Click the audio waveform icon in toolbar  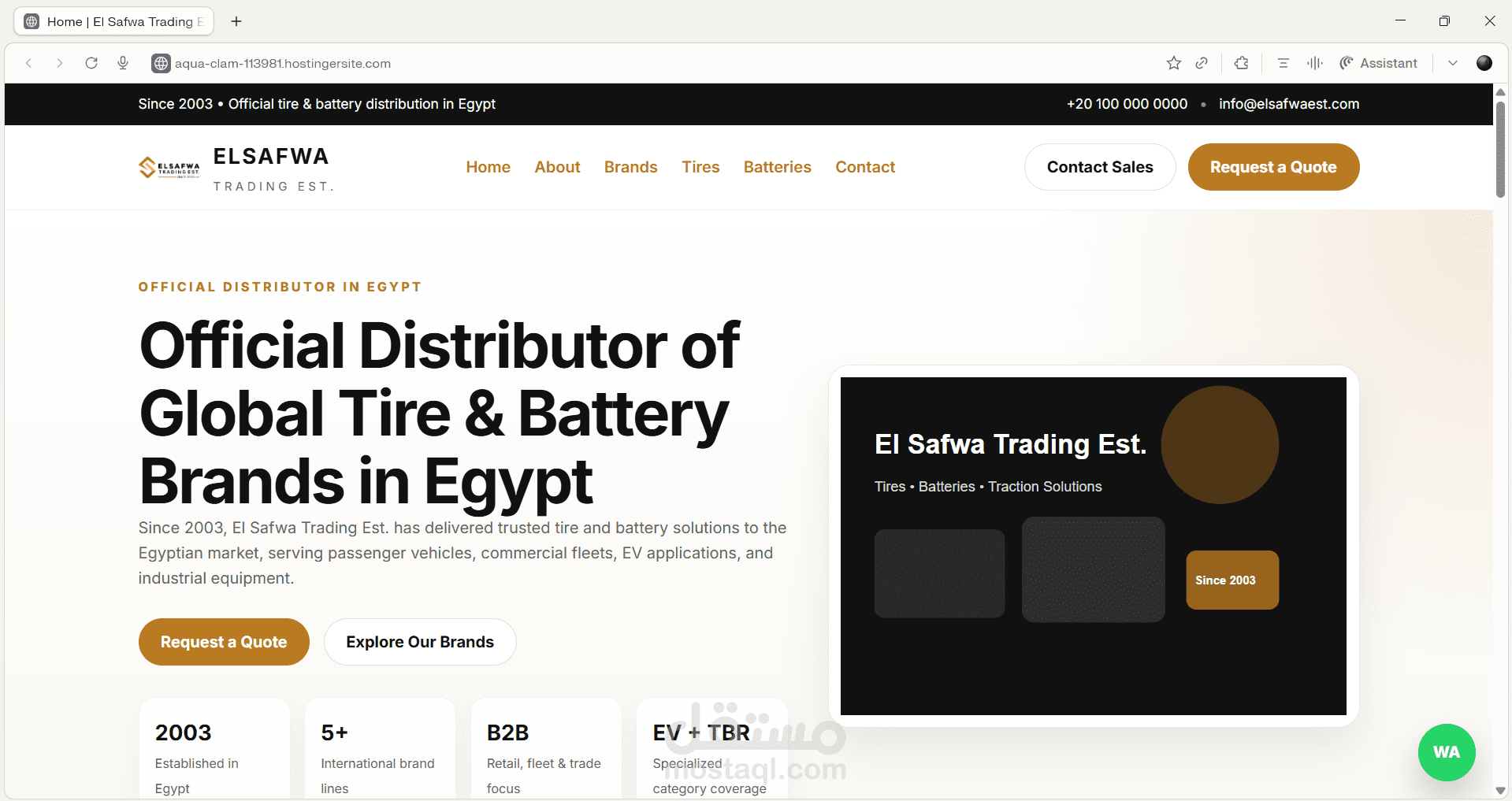pyautogui.click(x=1315, y=63)
